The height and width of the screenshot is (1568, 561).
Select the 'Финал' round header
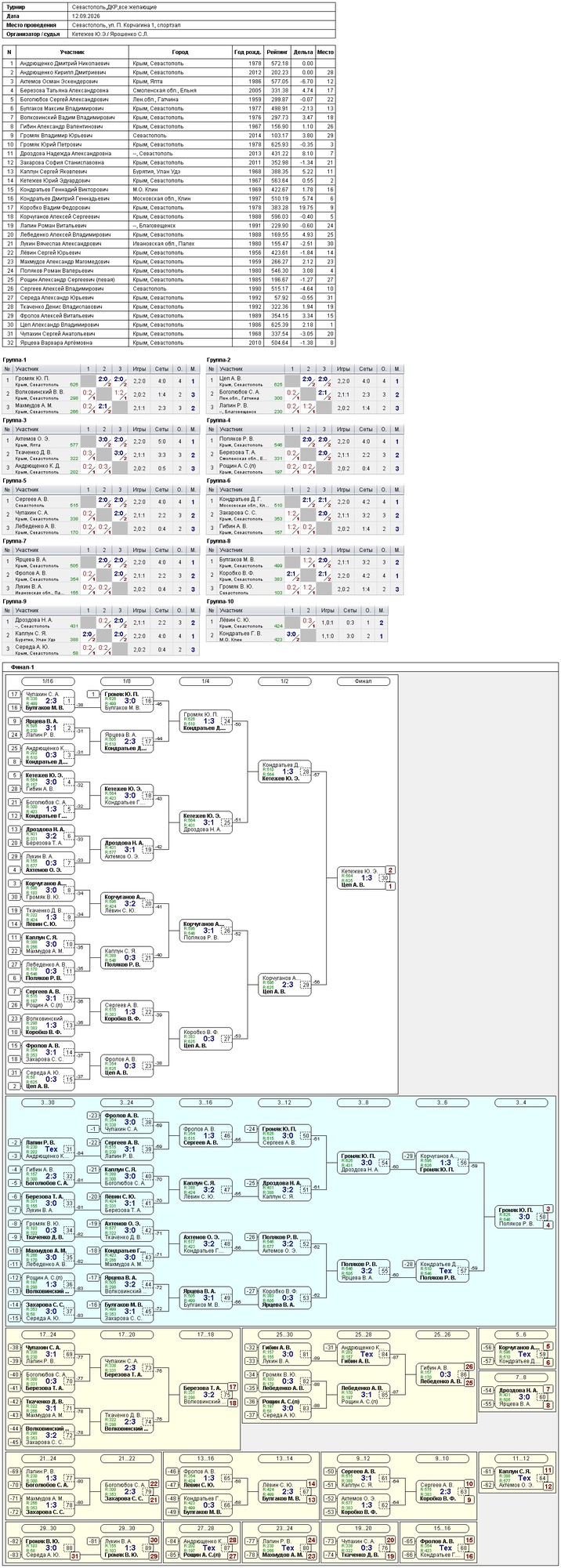click(x=363, y=681)
